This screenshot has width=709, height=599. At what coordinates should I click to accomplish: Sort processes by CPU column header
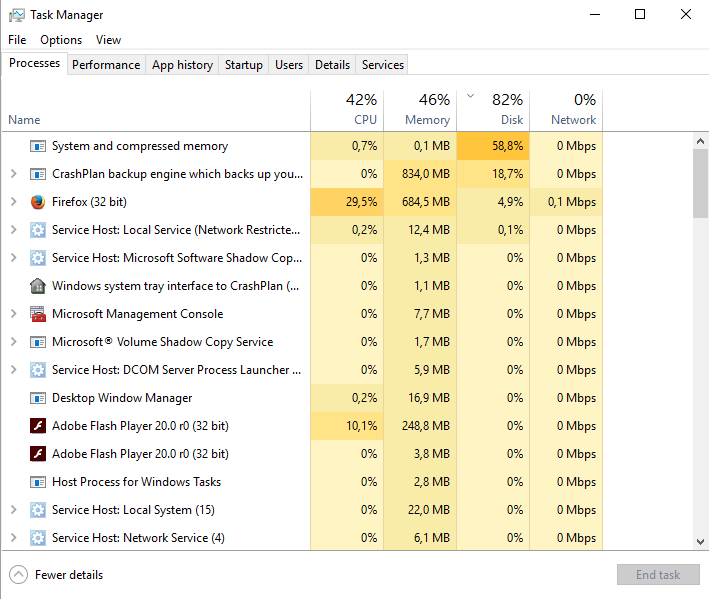pyautogui.click(x=347, y=111)
